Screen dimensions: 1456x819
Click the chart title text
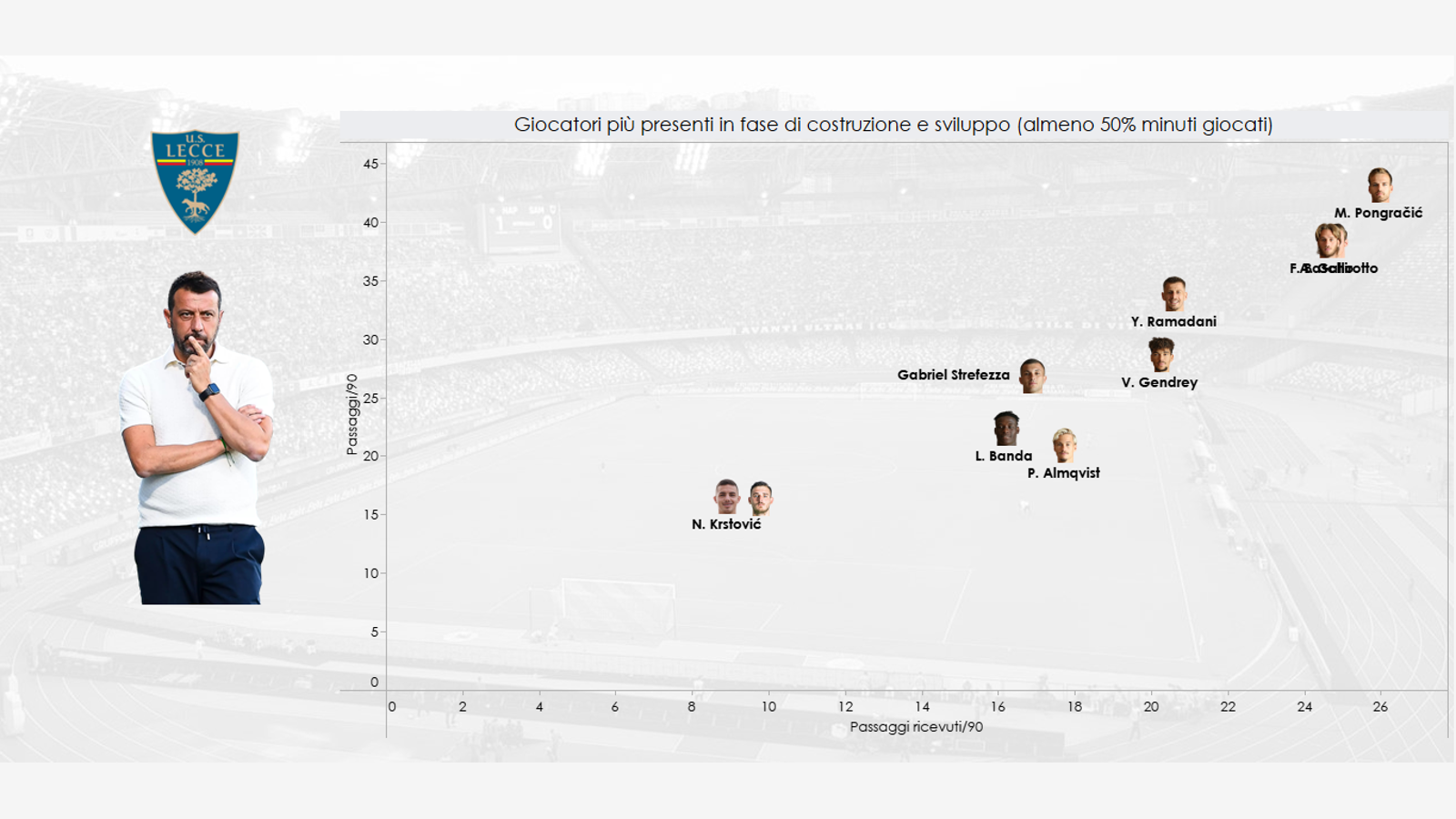[893, 125]
